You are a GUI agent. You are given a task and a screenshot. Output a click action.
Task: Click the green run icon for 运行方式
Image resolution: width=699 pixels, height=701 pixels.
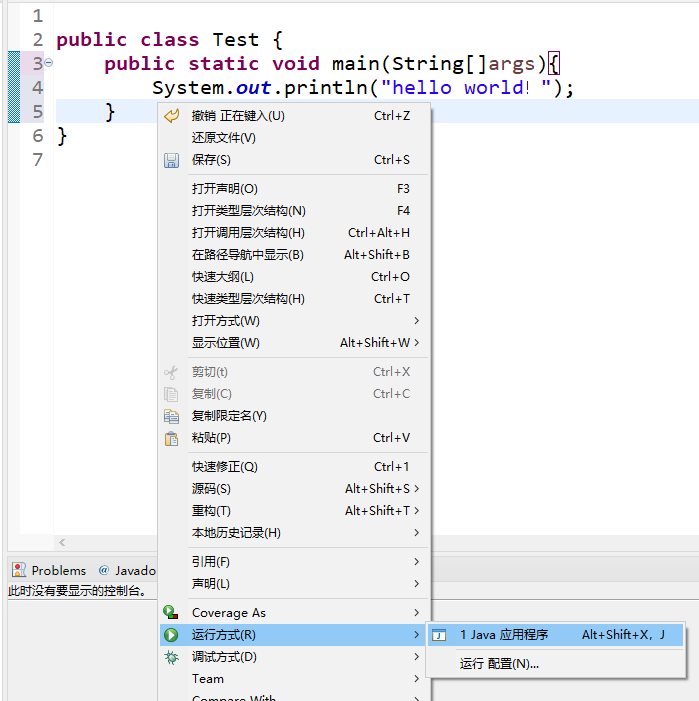(x=171, y=635)
